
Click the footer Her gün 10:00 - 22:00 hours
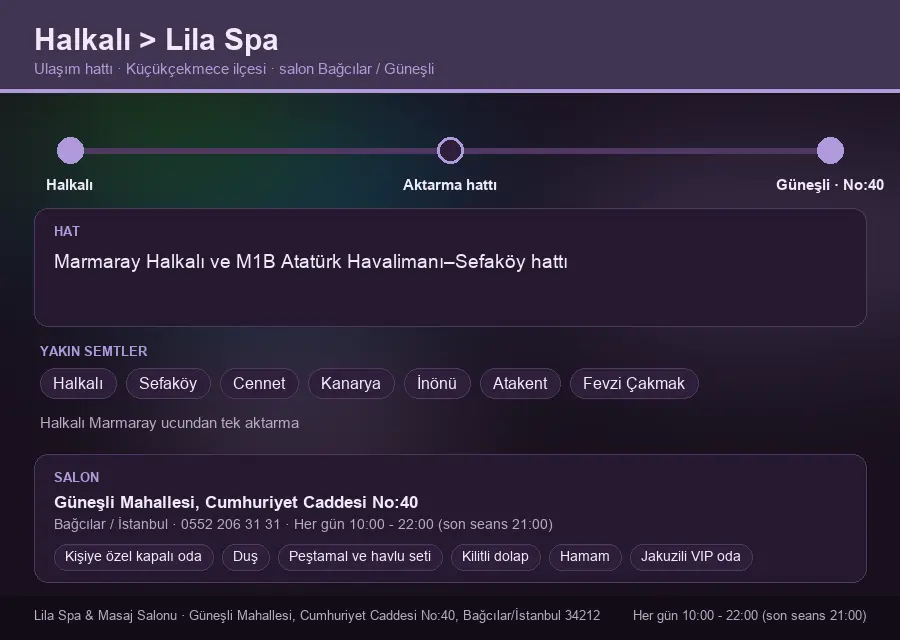tap(750, 615)
